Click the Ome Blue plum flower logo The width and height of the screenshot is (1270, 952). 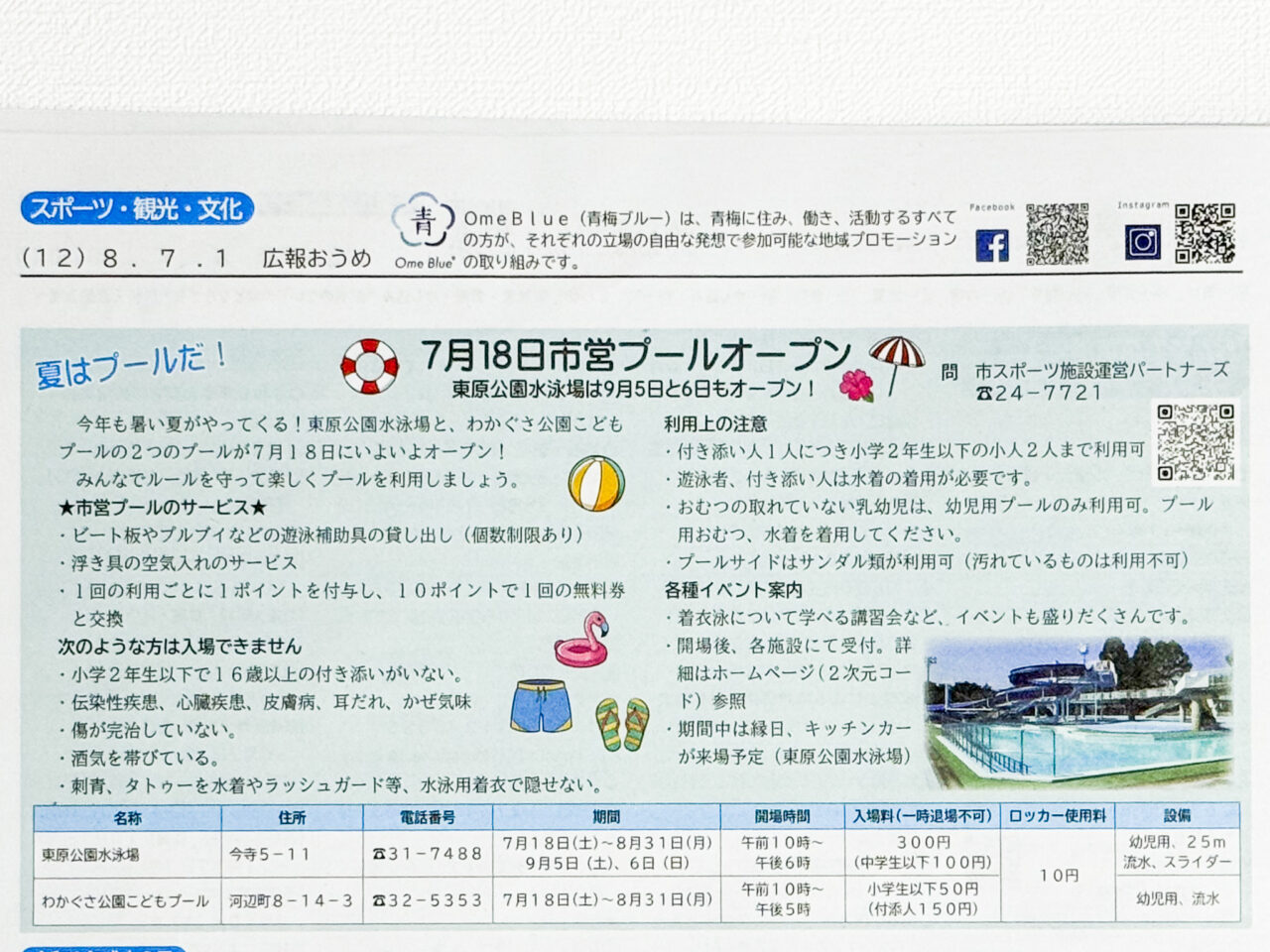424,222
